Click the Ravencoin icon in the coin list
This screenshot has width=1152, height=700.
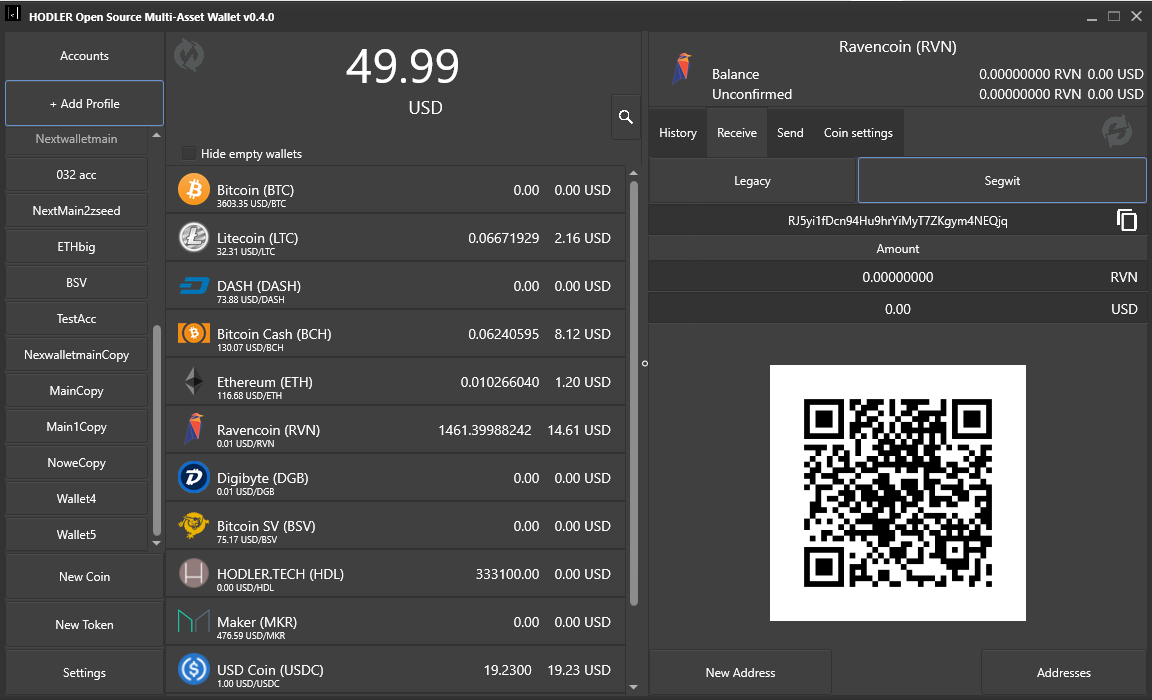[x=194, y=430]
